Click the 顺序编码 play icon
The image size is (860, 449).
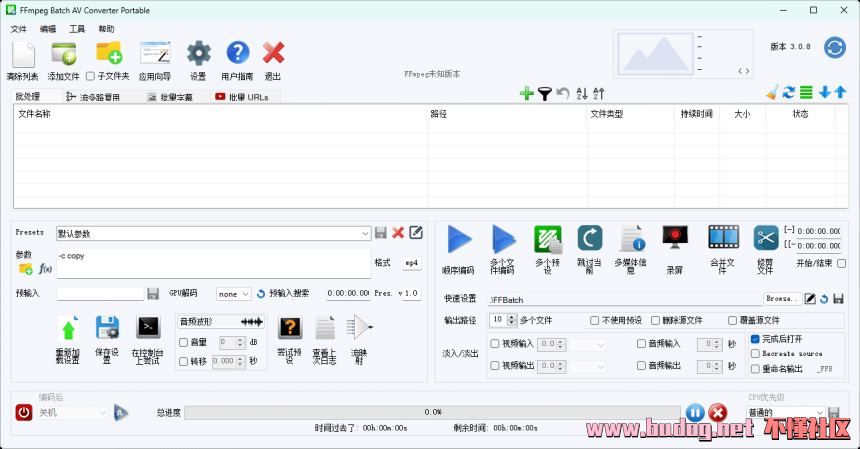coord(459,239)
